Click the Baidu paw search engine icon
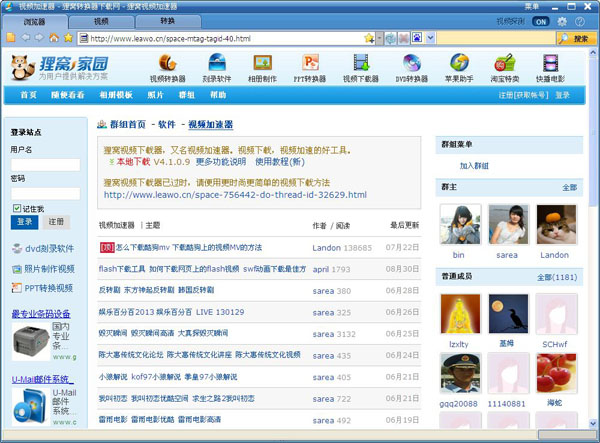 click(417, 38)
